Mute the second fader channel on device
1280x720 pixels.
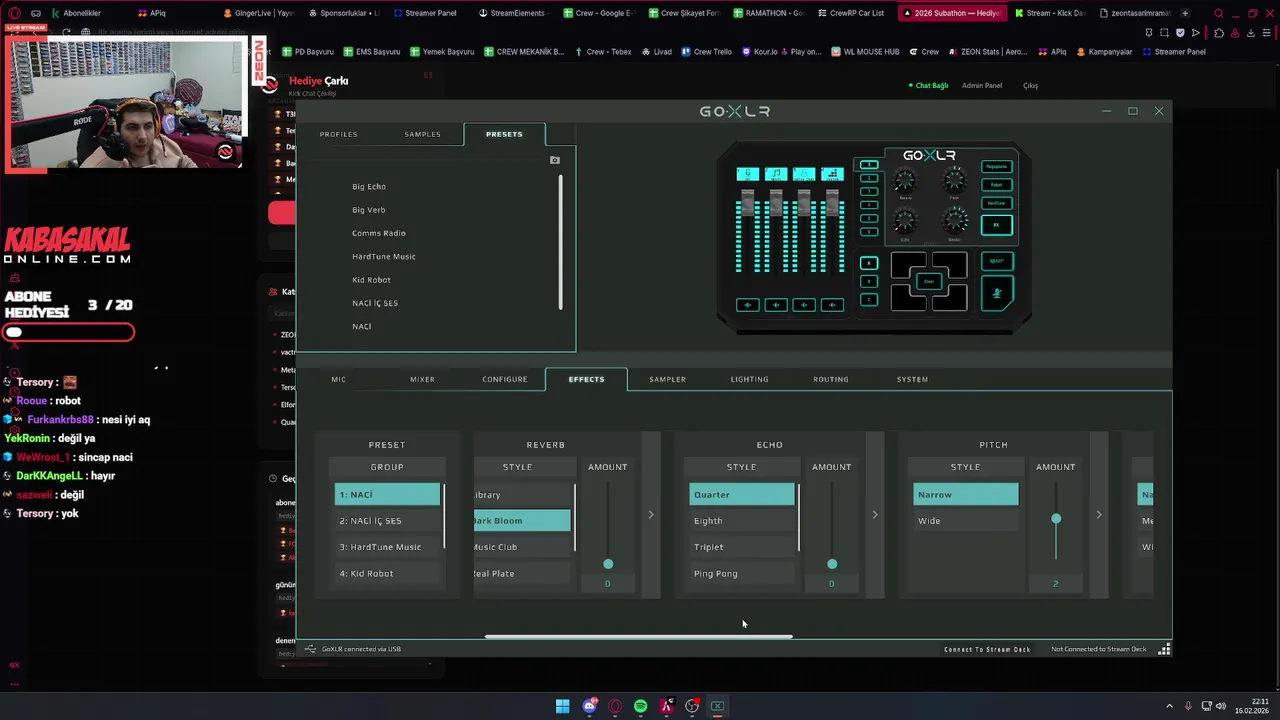[776, 305]
